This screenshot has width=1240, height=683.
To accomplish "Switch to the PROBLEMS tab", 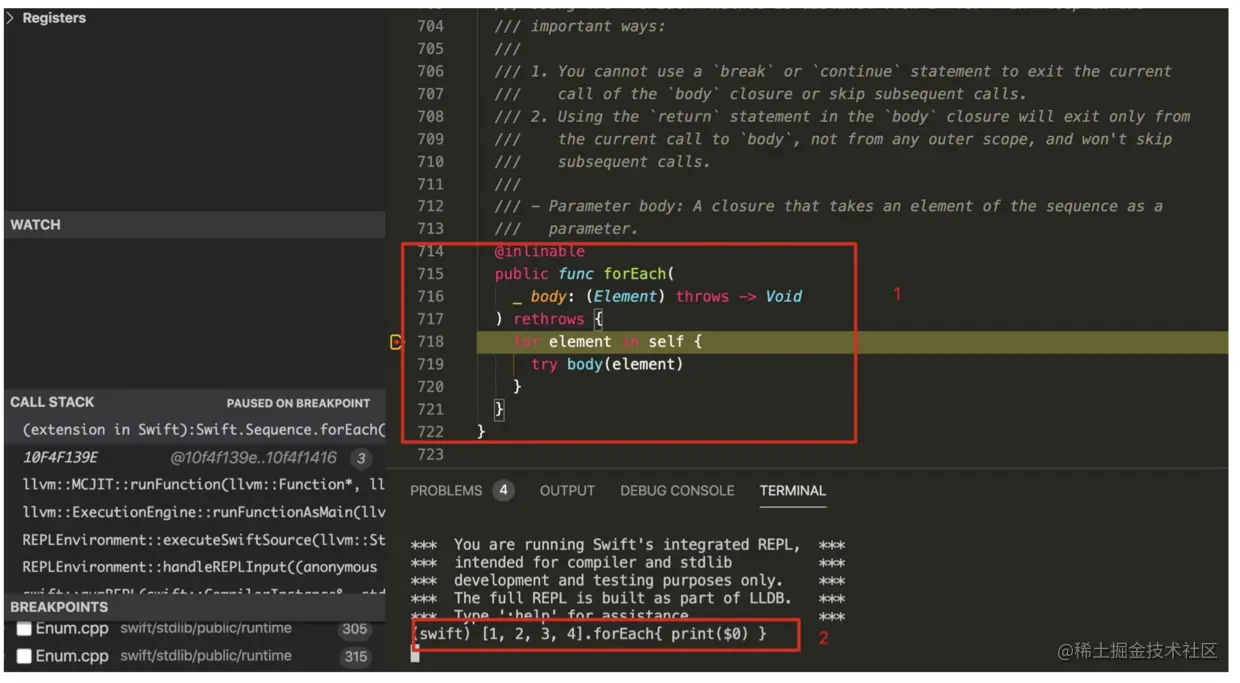I will click(446, 491).
